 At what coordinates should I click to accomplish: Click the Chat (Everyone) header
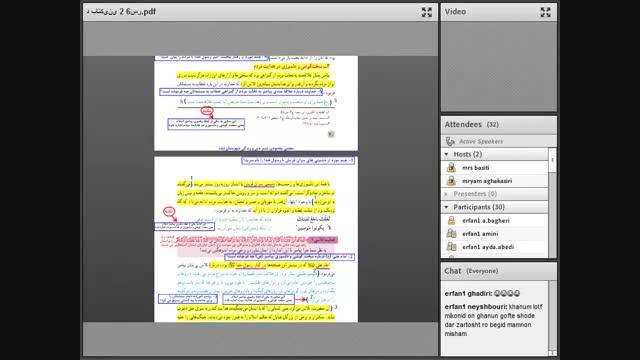pos(471,271)
